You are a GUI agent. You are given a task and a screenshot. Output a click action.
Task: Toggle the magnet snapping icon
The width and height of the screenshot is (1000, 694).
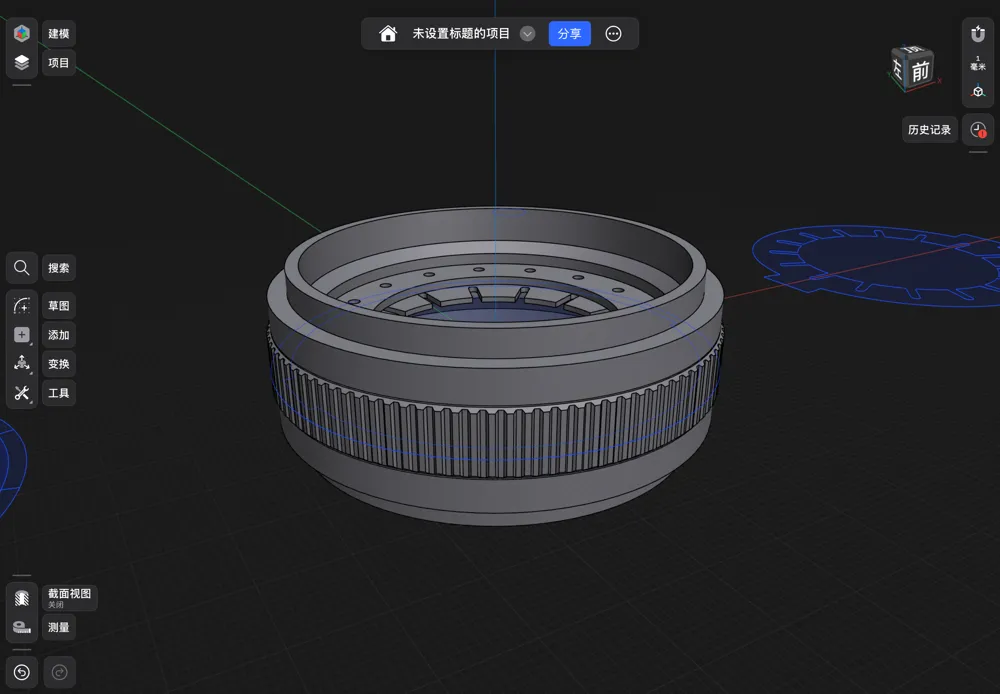click(978, 34)
